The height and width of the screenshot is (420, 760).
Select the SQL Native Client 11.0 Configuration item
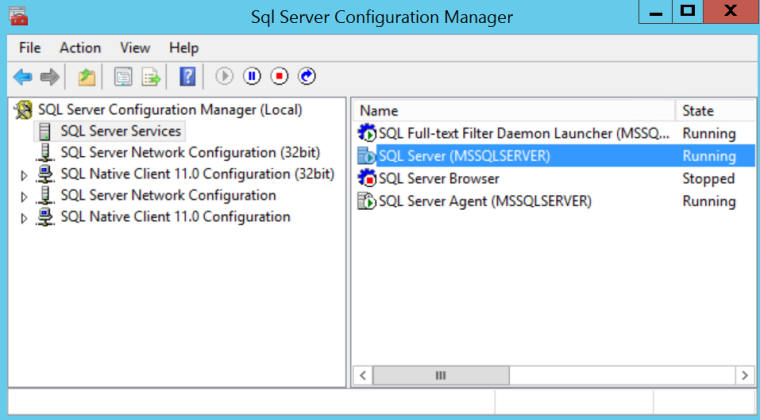[x=175, y=217]
